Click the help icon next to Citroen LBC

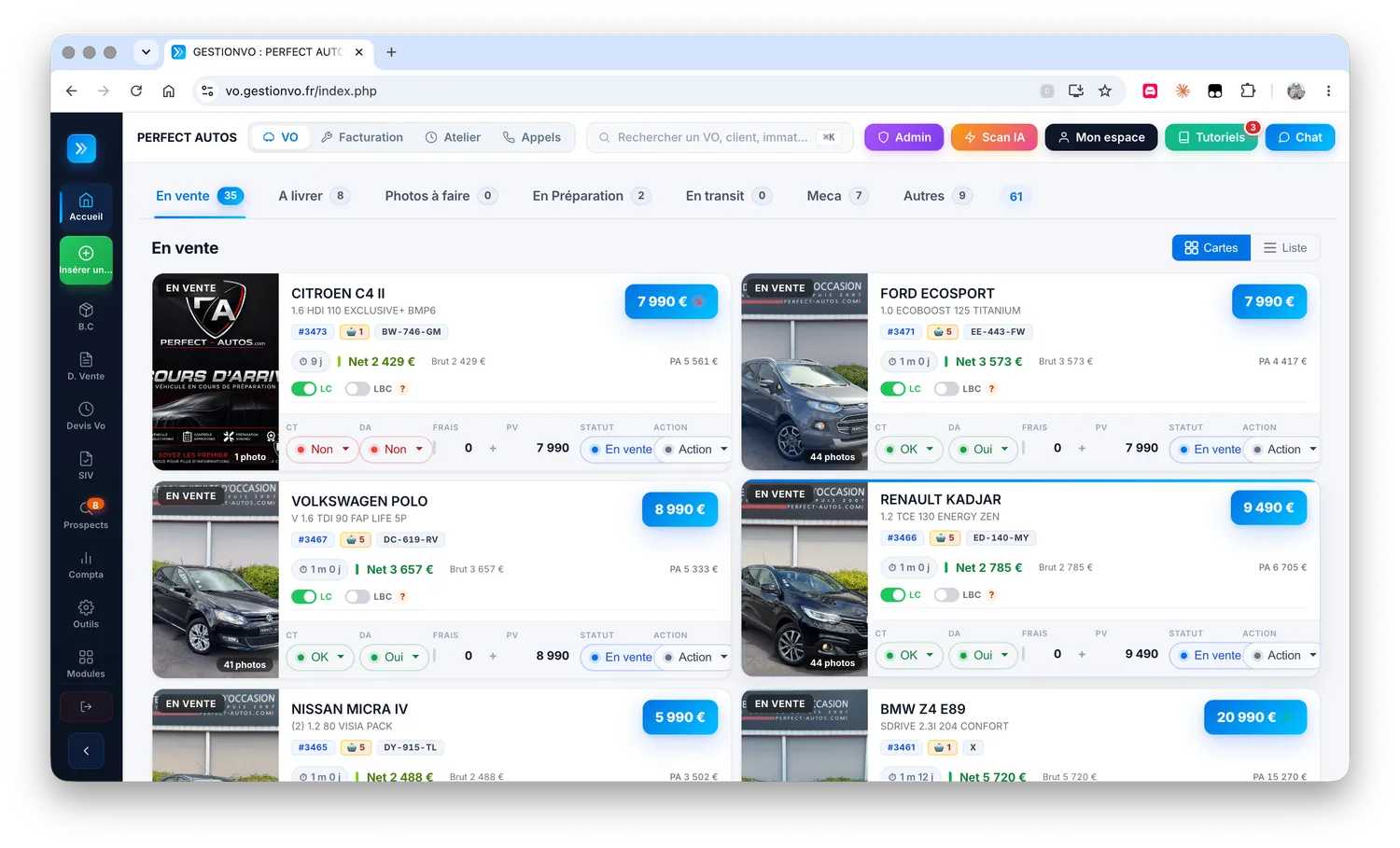[403, 389]
